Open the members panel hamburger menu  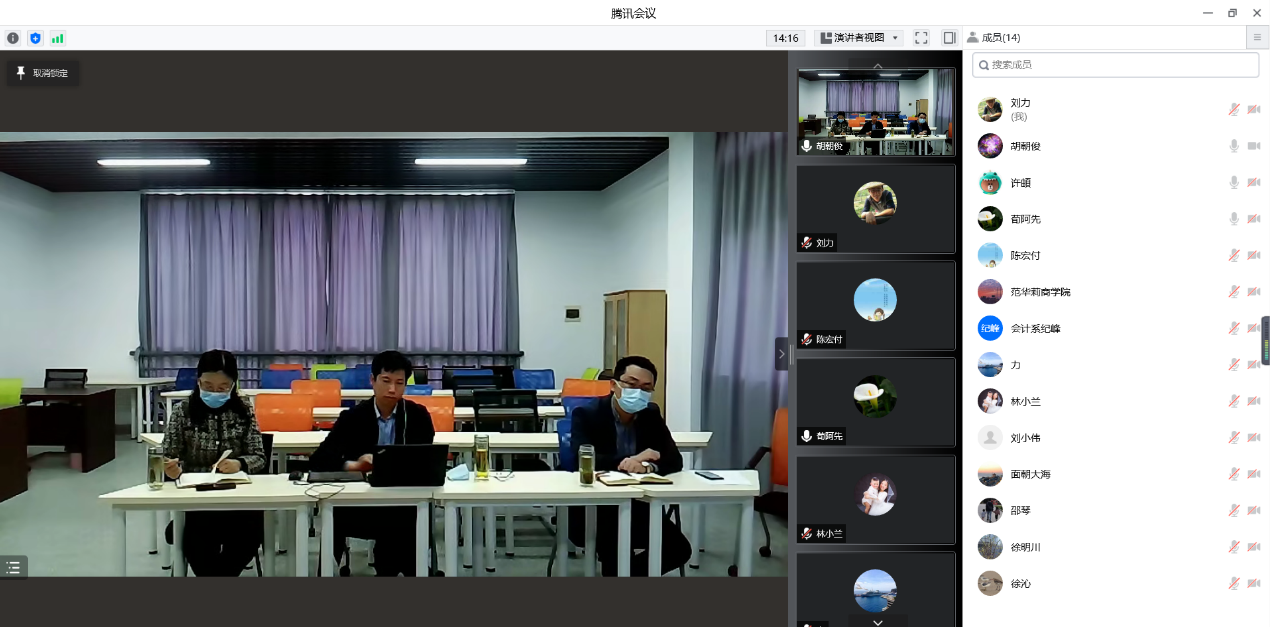1257,38
